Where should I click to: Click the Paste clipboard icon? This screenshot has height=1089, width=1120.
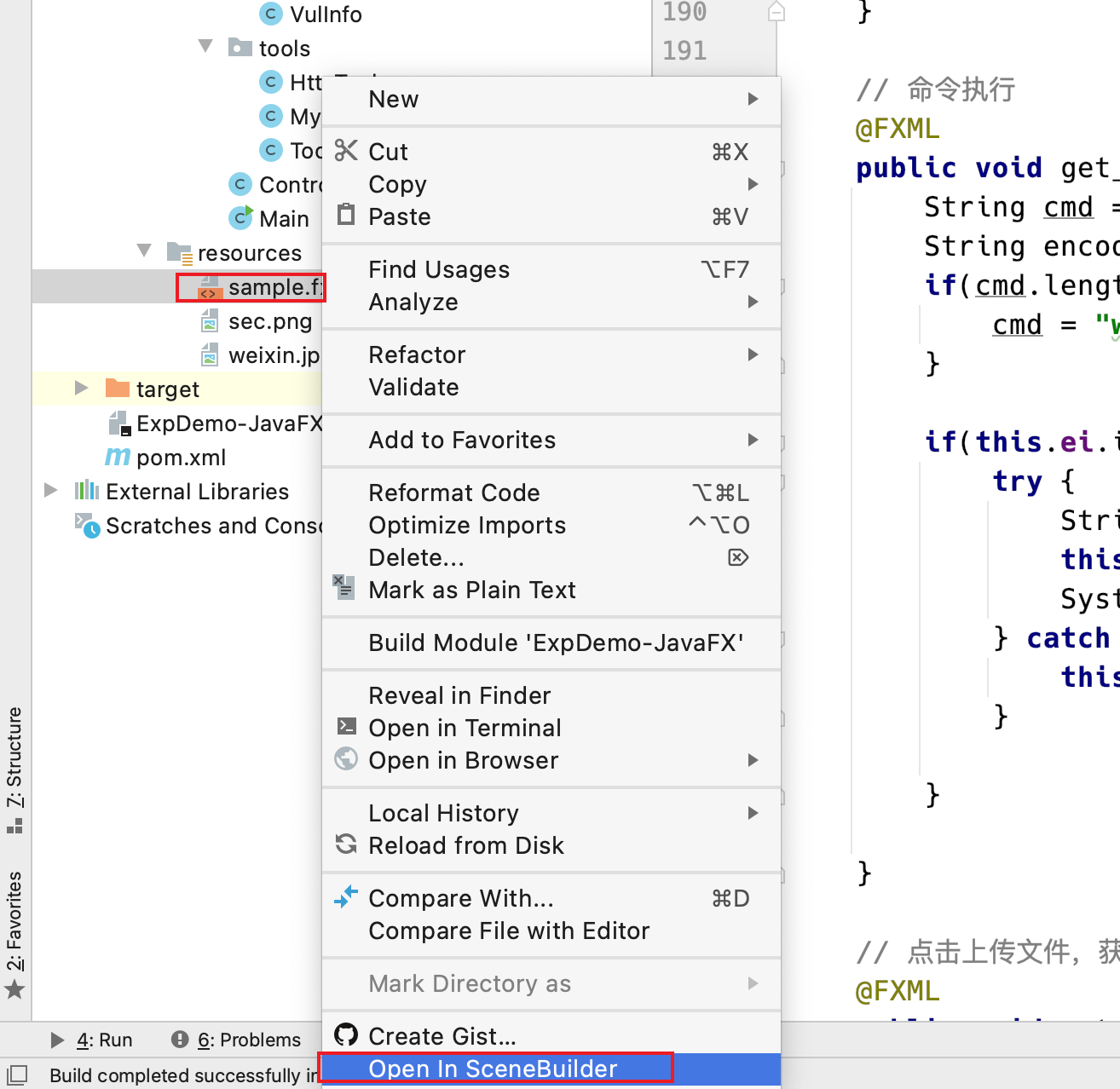tap(345, 214)
